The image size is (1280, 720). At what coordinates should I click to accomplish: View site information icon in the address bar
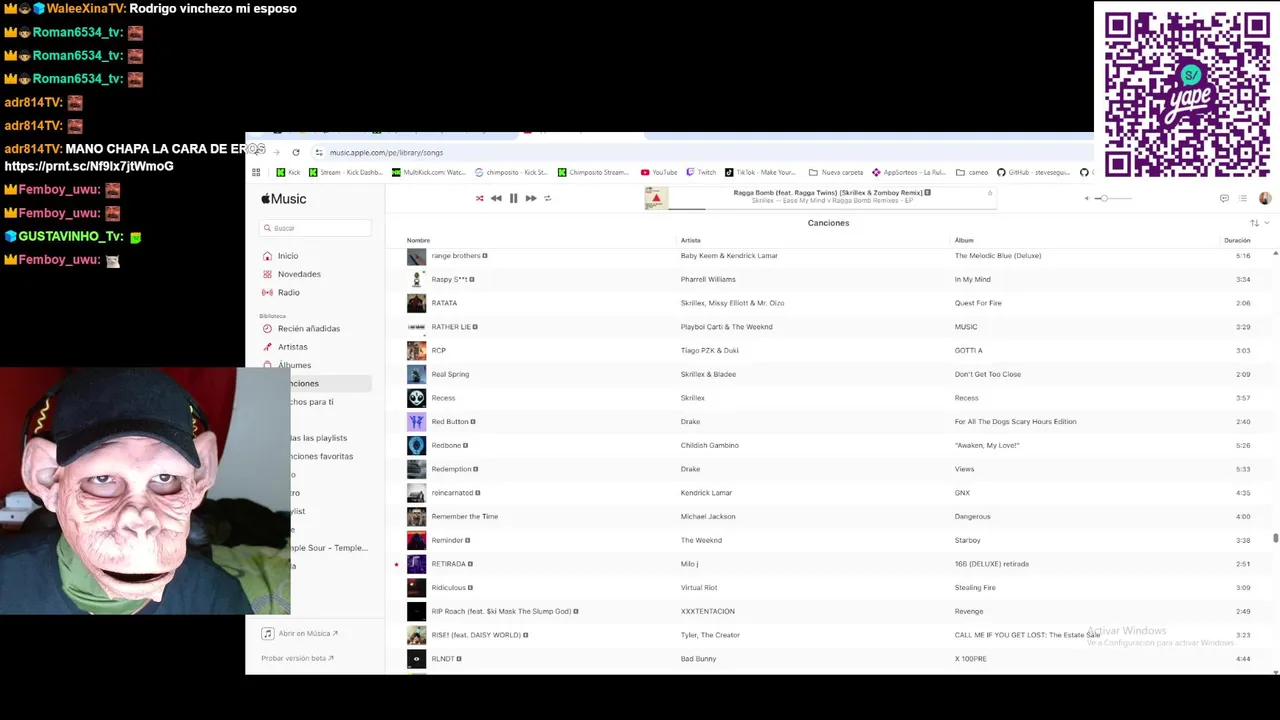[318, 152]
